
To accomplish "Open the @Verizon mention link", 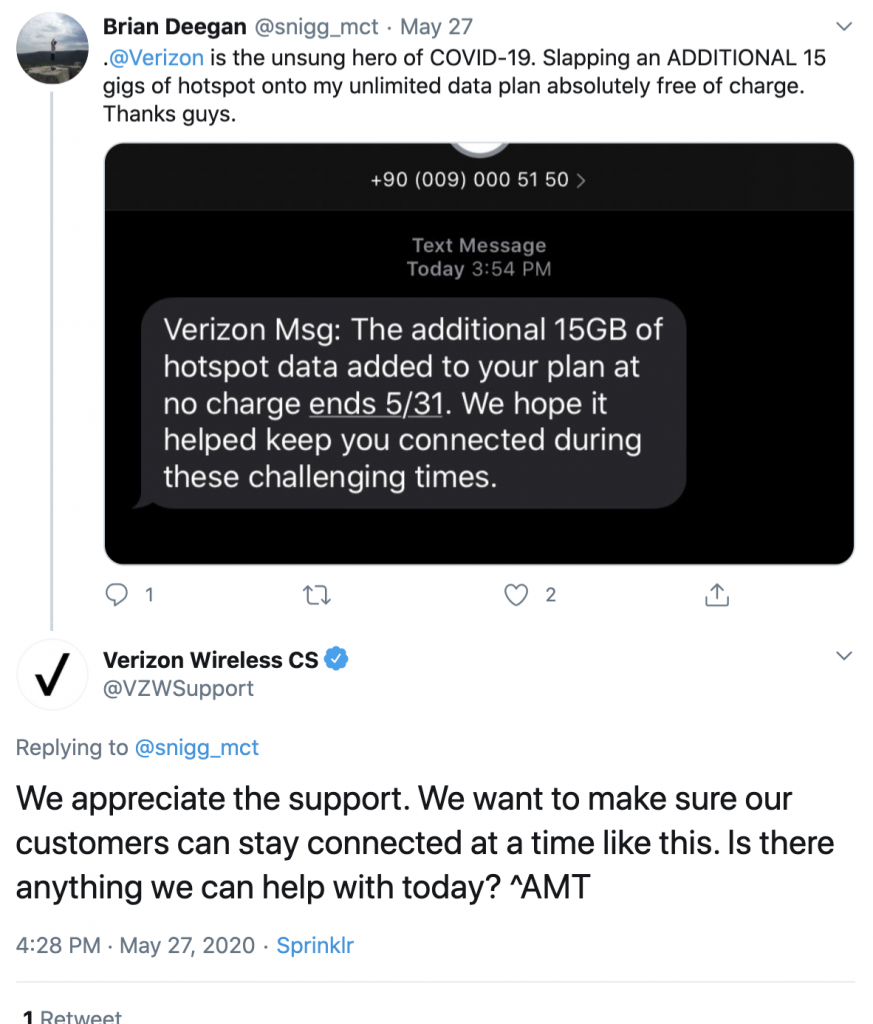I will coord(156,57).
